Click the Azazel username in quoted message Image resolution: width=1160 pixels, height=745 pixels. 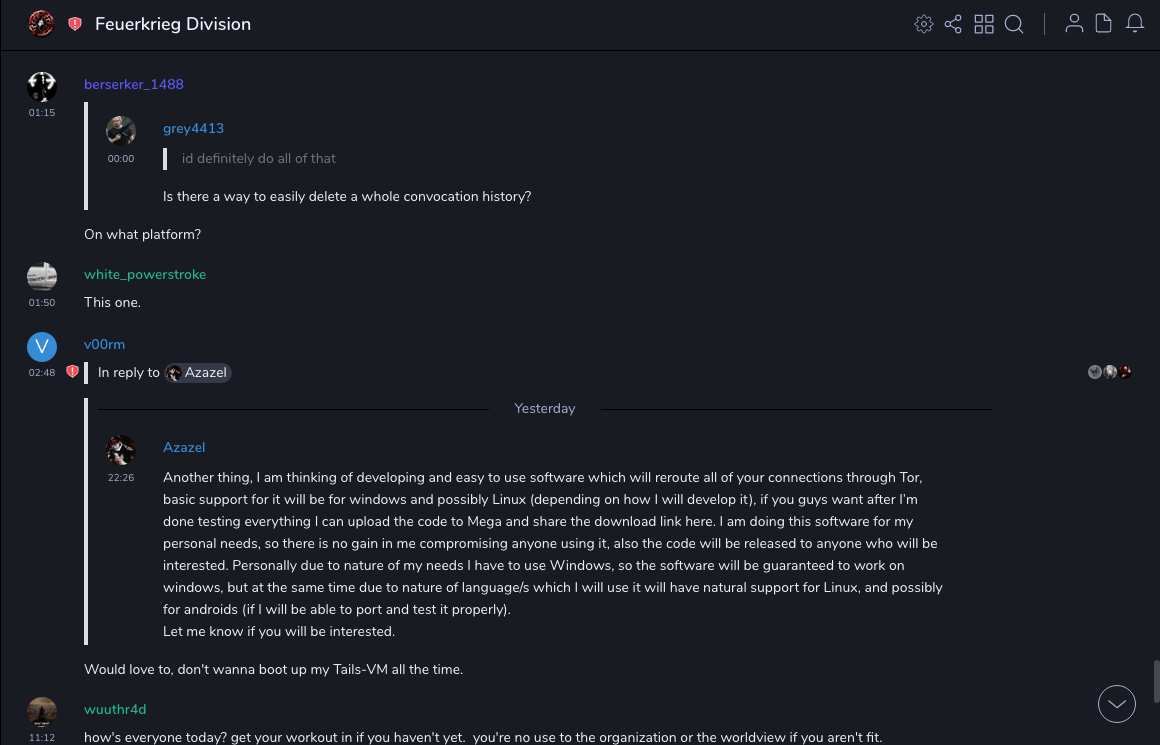(184, 447)
